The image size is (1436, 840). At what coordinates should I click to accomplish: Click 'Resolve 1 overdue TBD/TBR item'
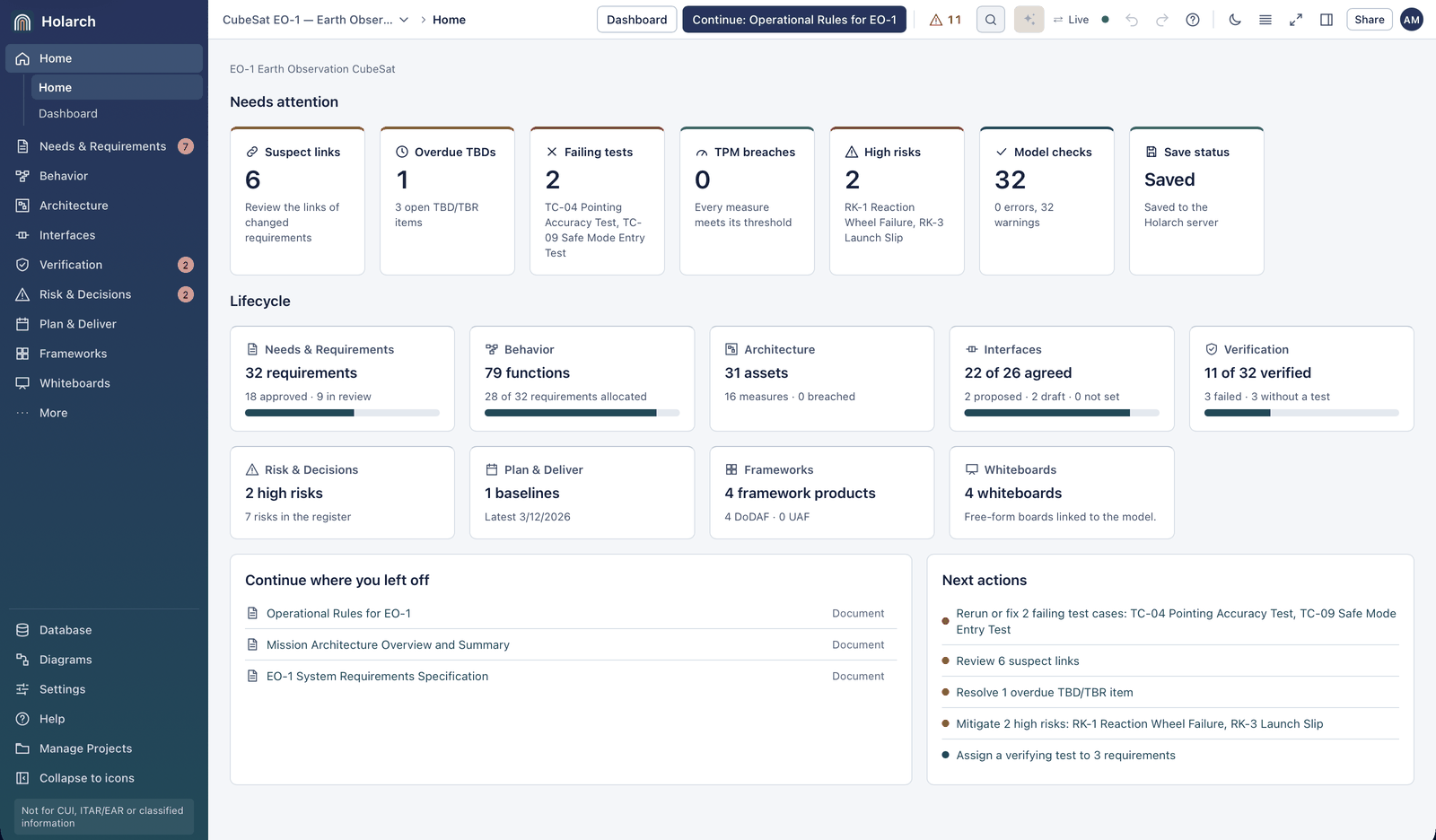[1170, 693]
